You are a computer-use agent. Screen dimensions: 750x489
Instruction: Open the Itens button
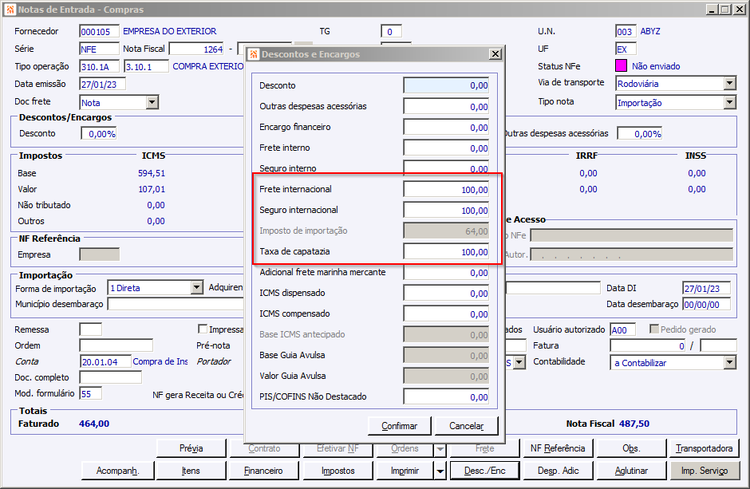point(191,471)
